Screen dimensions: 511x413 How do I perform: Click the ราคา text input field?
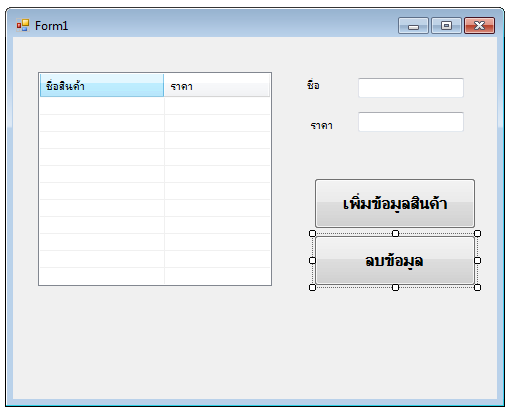coord(411,122)
